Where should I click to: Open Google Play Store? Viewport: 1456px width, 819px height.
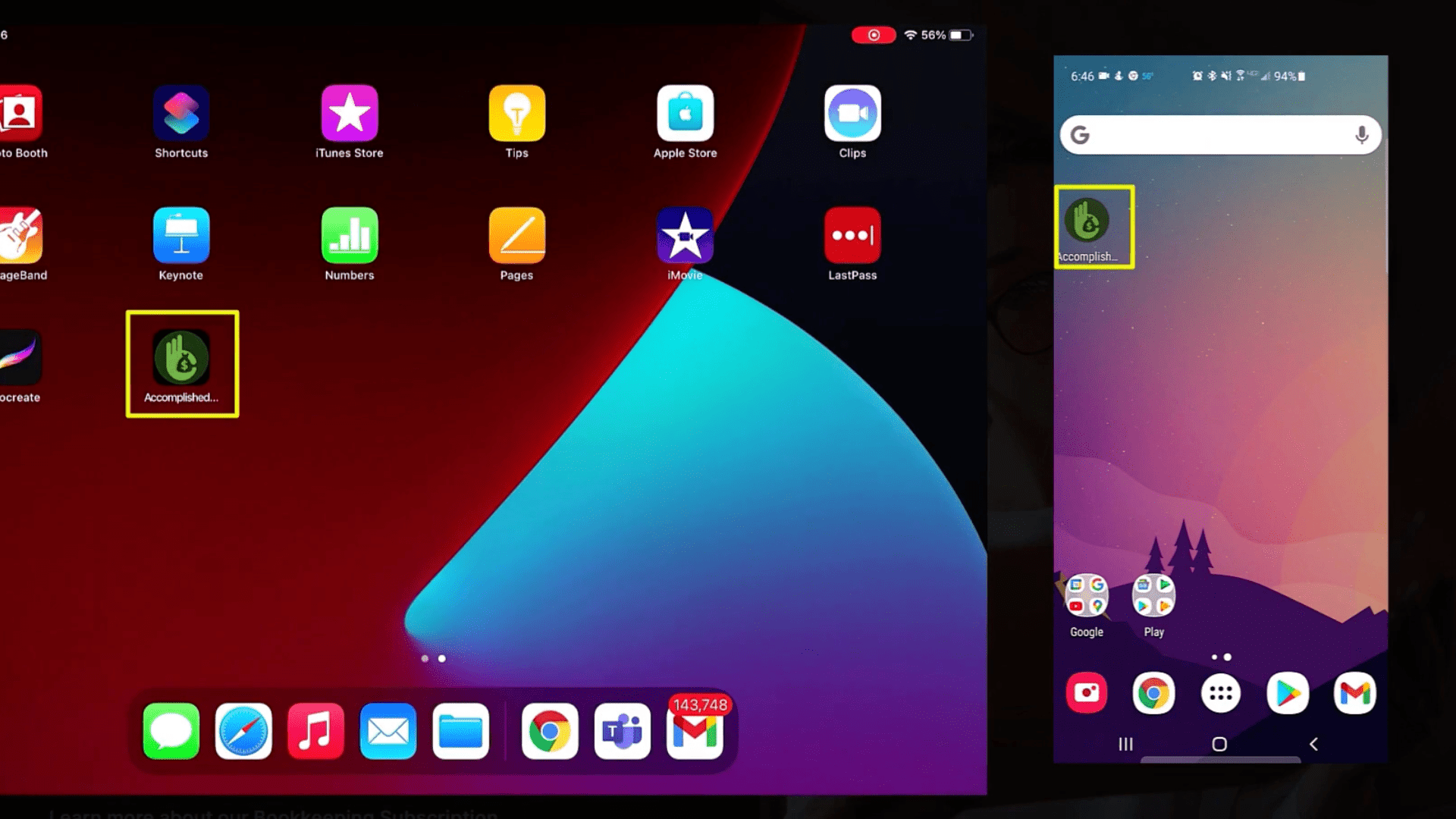pyautogui.click(x=1287, y=692)
